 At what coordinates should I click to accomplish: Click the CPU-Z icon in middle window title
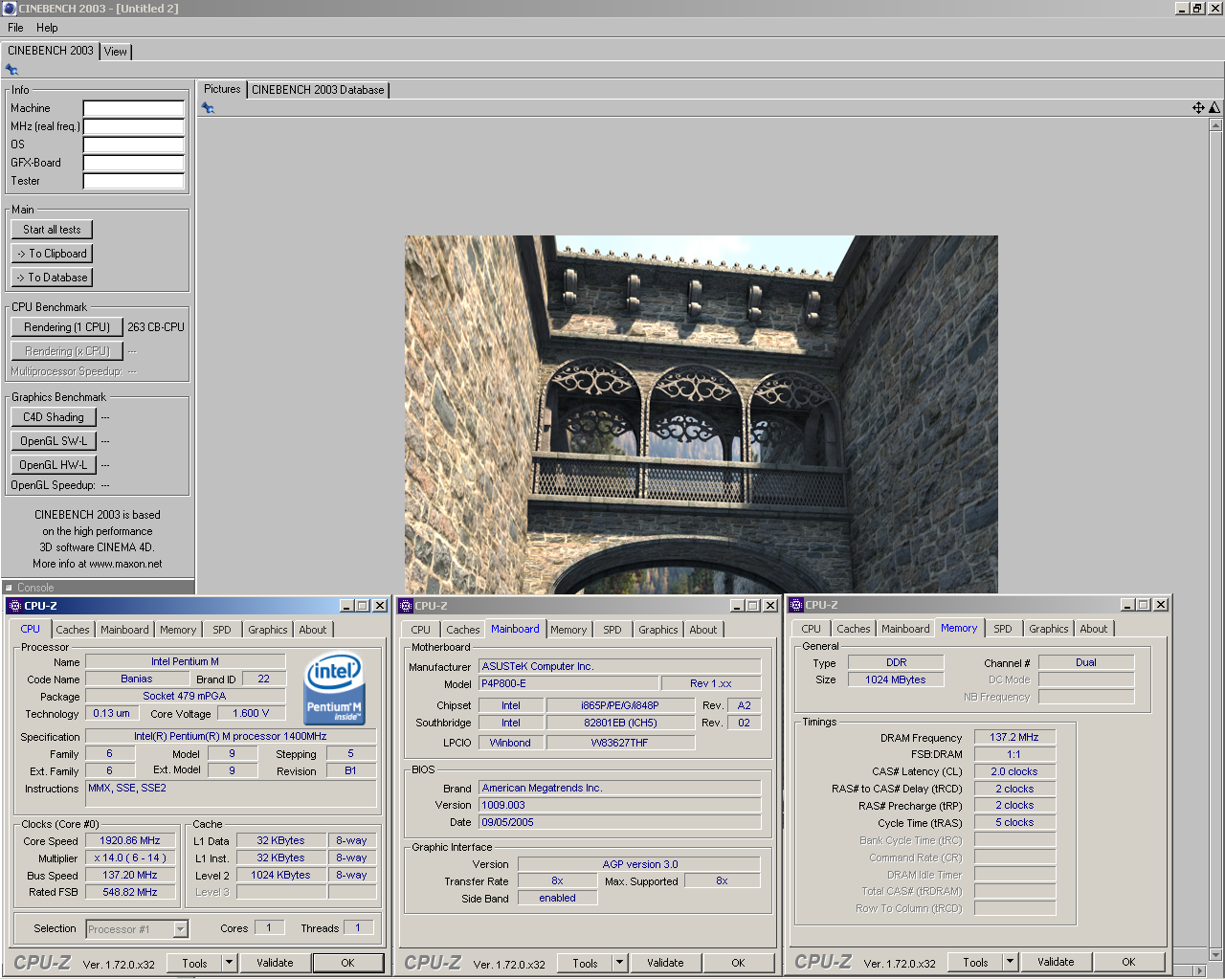point(406,606)
